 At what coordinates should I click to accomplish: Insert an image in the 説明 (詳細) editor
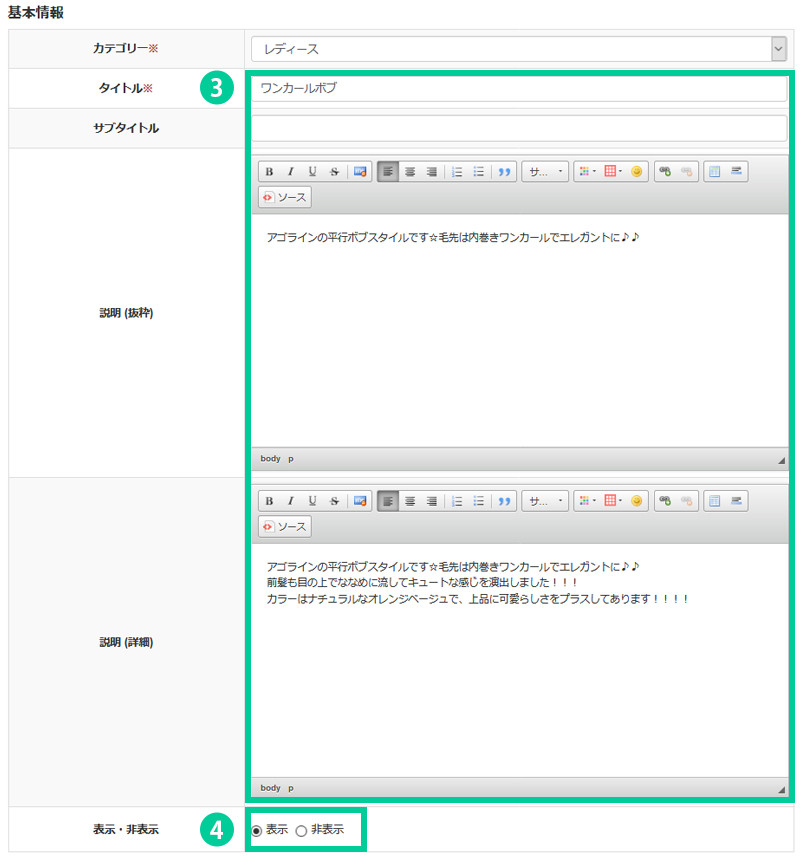(x=360, y=501)
